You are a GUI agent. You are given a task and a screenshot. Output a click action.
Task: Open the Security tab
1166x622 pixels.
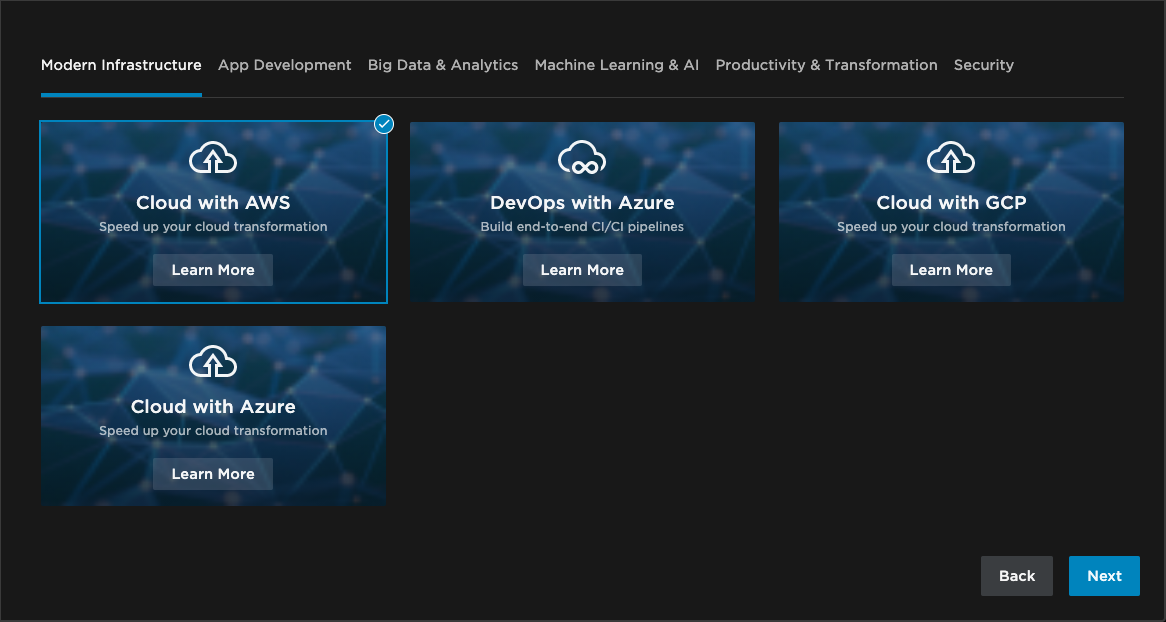pyautogui.click(x=984, y=65)
